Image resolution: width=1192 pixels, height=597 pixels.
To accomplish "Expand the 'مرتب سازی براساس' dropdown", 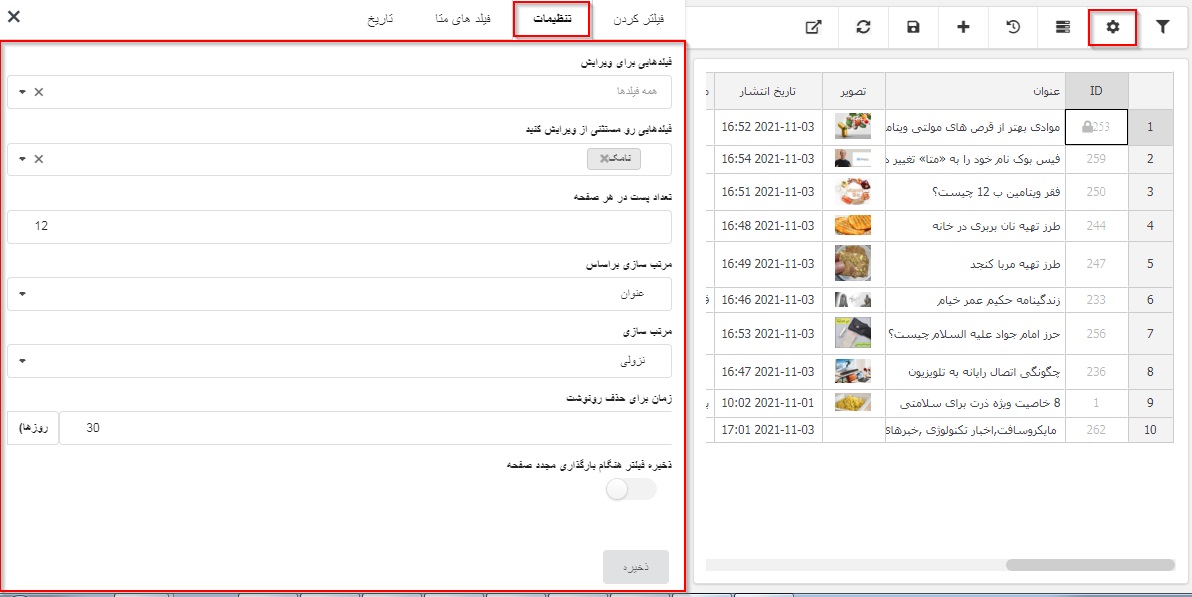I will [x=340, y=294].
